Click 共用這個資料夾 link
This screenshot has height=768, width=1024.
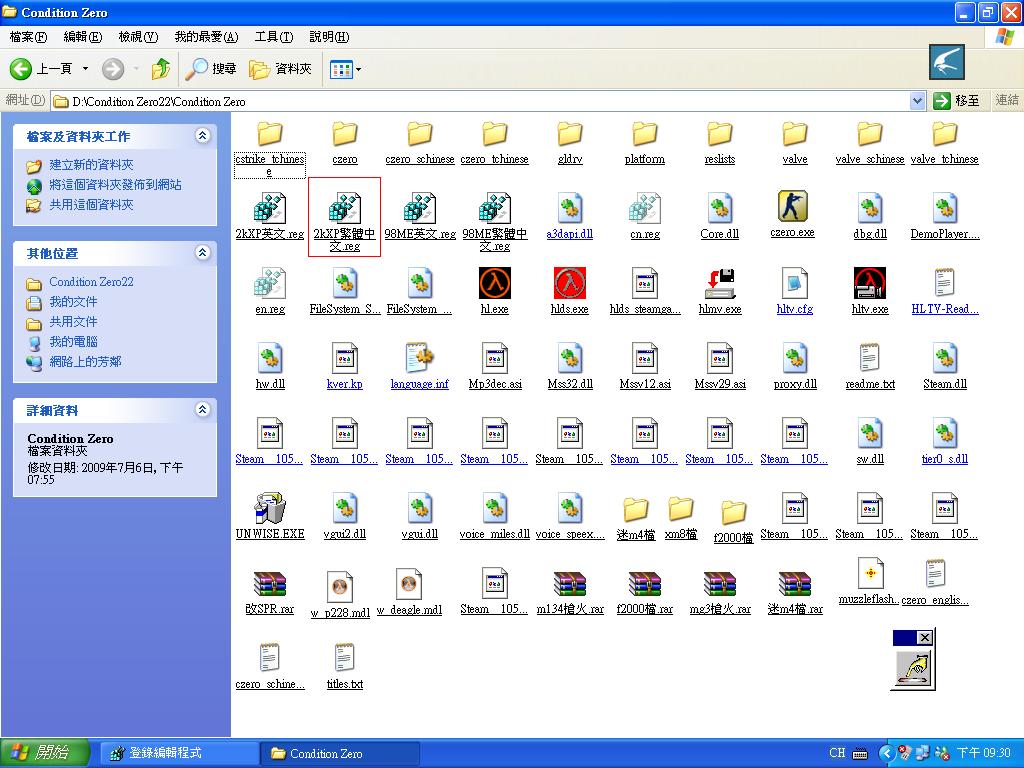(91, 204)
